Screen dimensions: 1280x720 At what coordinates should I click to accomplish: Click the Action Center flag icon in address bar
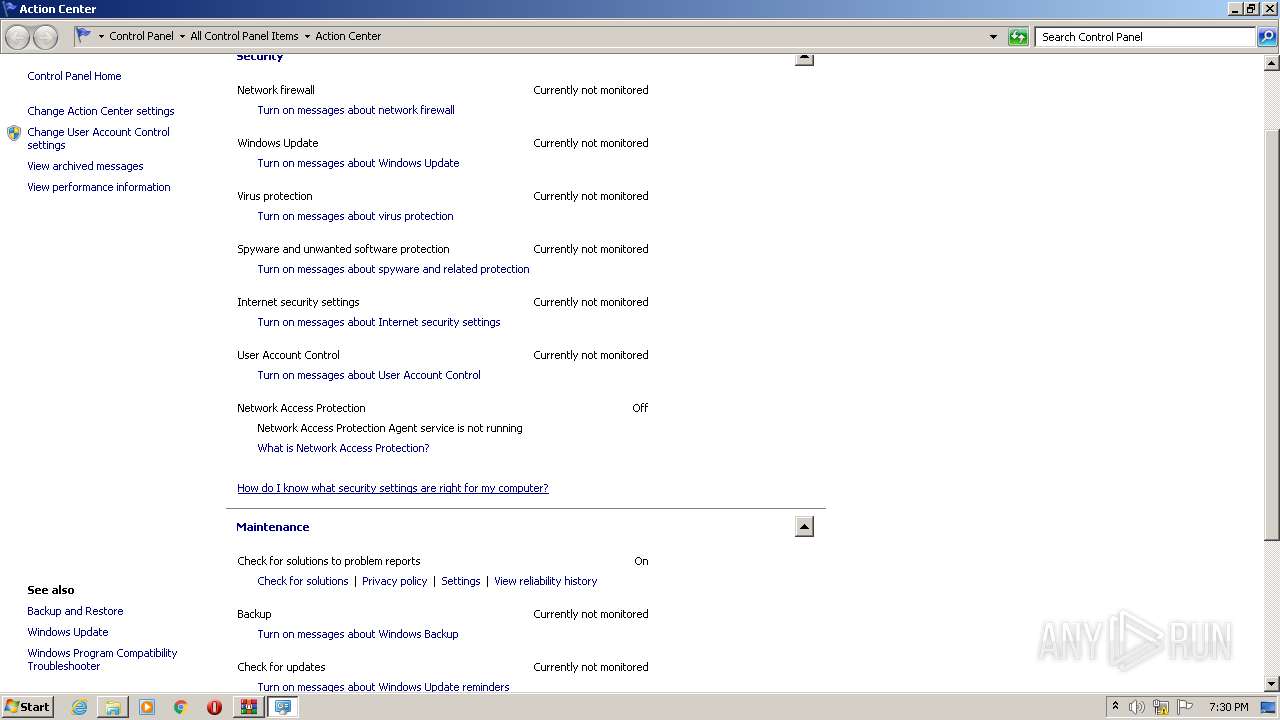(x=84, y=35)
